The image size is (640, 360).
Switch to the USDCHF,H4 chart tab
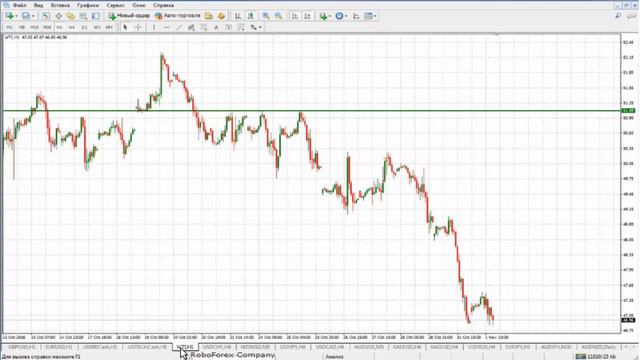tap(217, 347)
